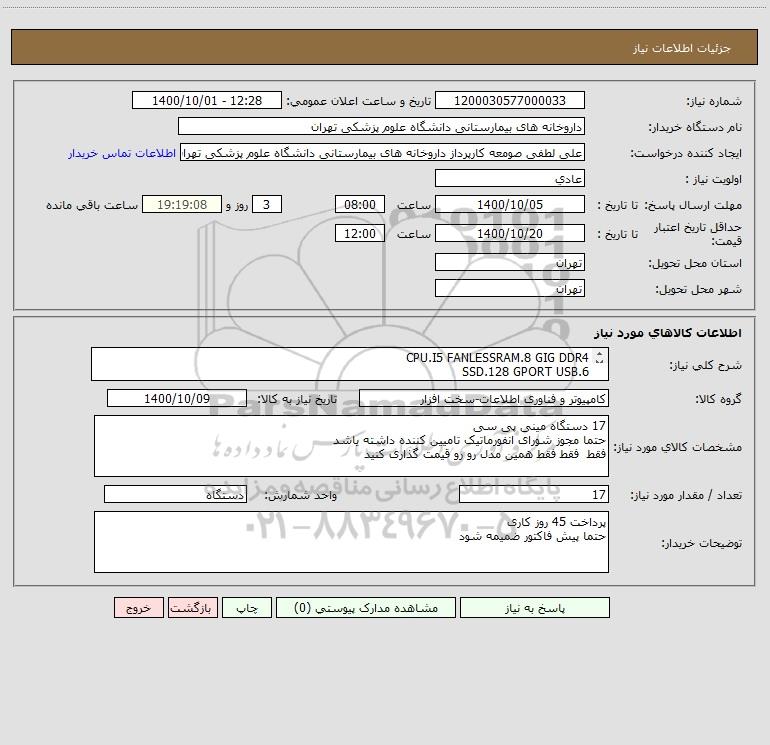770x745 pixels.
Task: Open اطلاعات تماس خریدار link
Action: [x=122, y=153]
